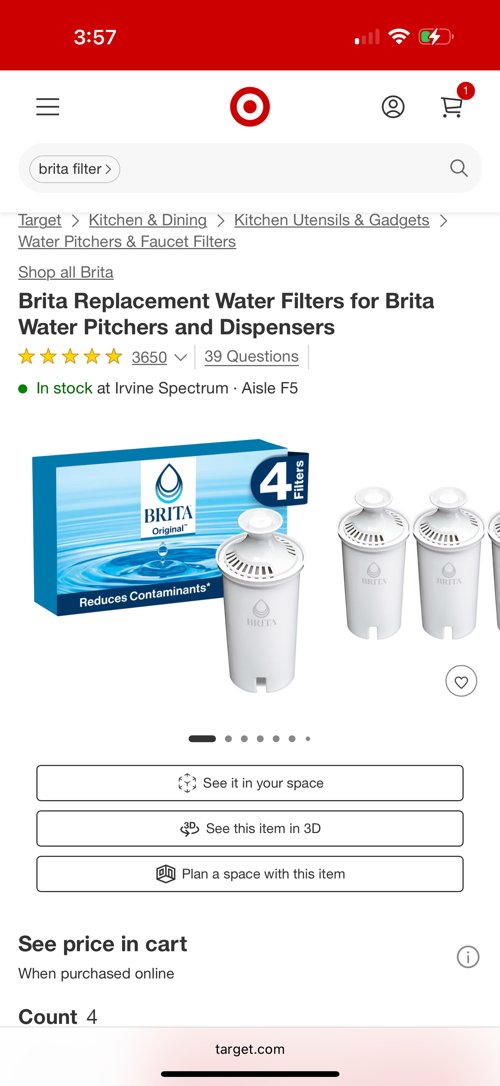This screenshot has height=1086, width=500.
Task: Open the account profile icon
Action: pyautogui.click(x=393, y=107)
